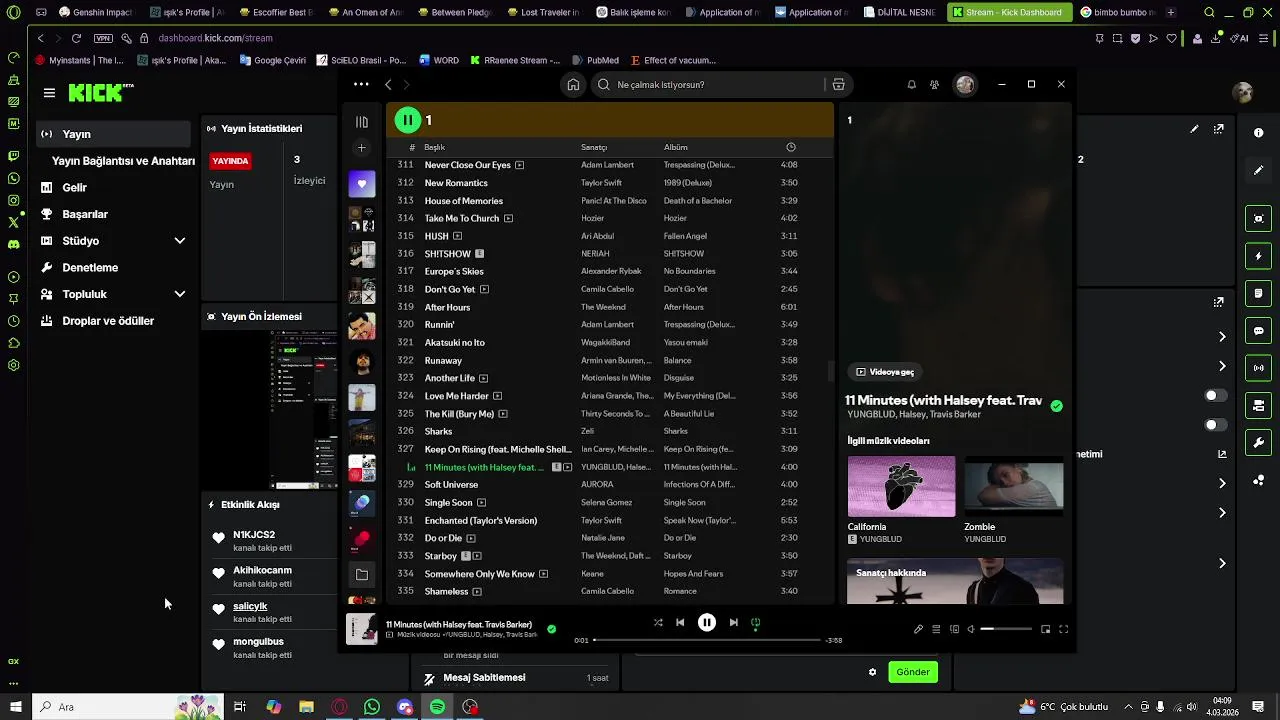
Task: Open the Google Çeviri bookmark
Action: pyautogui.click(x=272, y=60)
